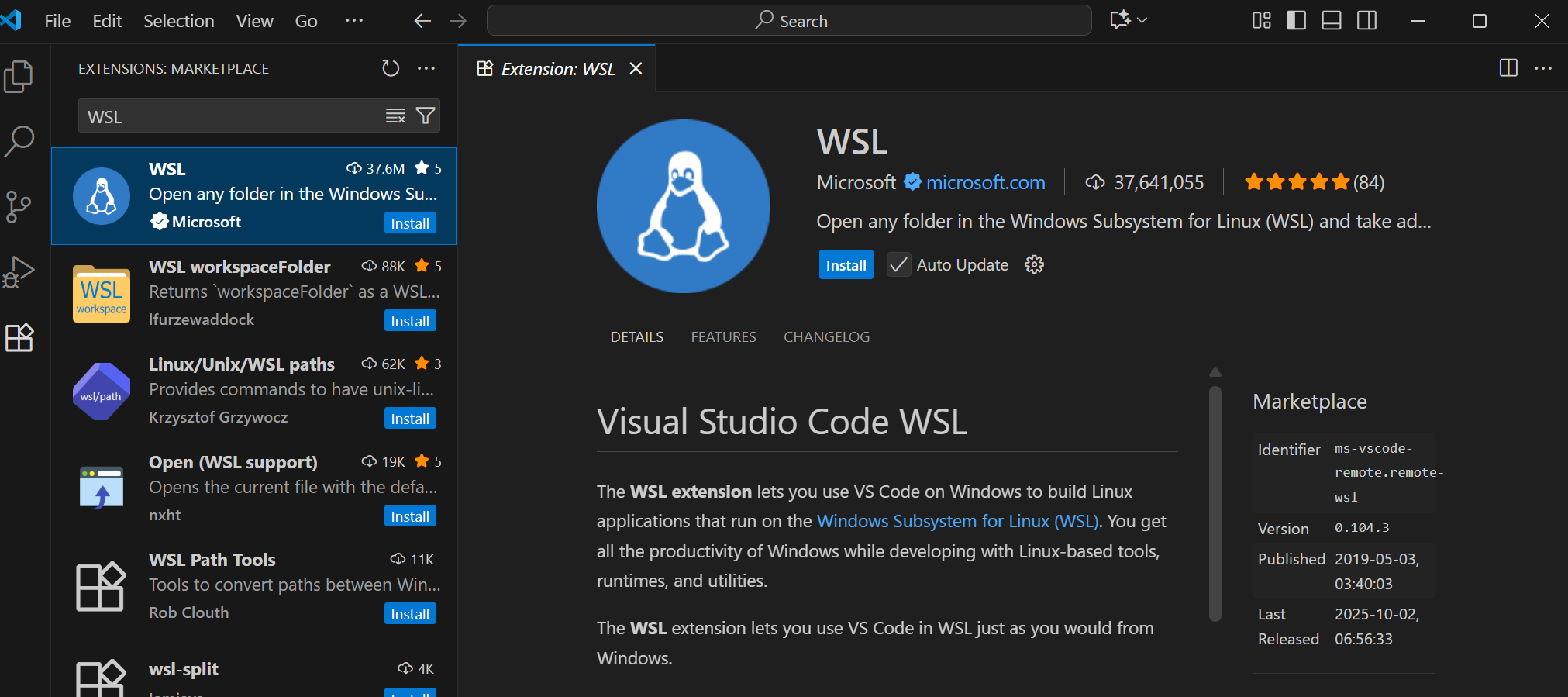
Task: Select the DETAILS tab
Action: (x=636, y=337)
